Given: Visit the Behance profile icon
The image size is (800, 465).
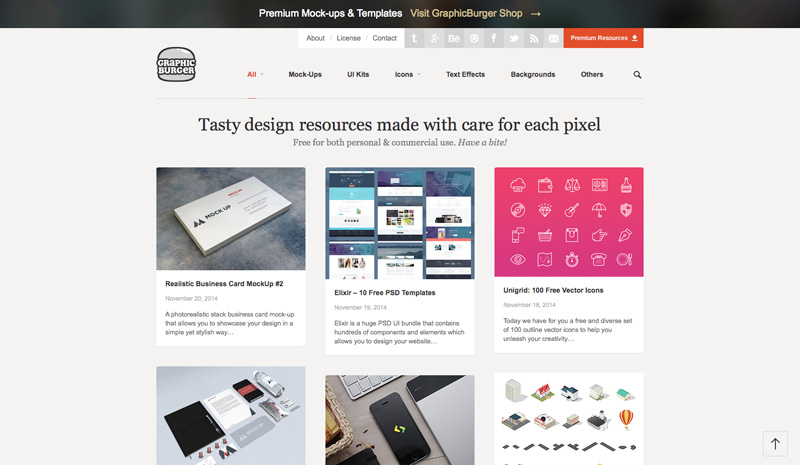Looking at the screenshot, I should (454, 38).
